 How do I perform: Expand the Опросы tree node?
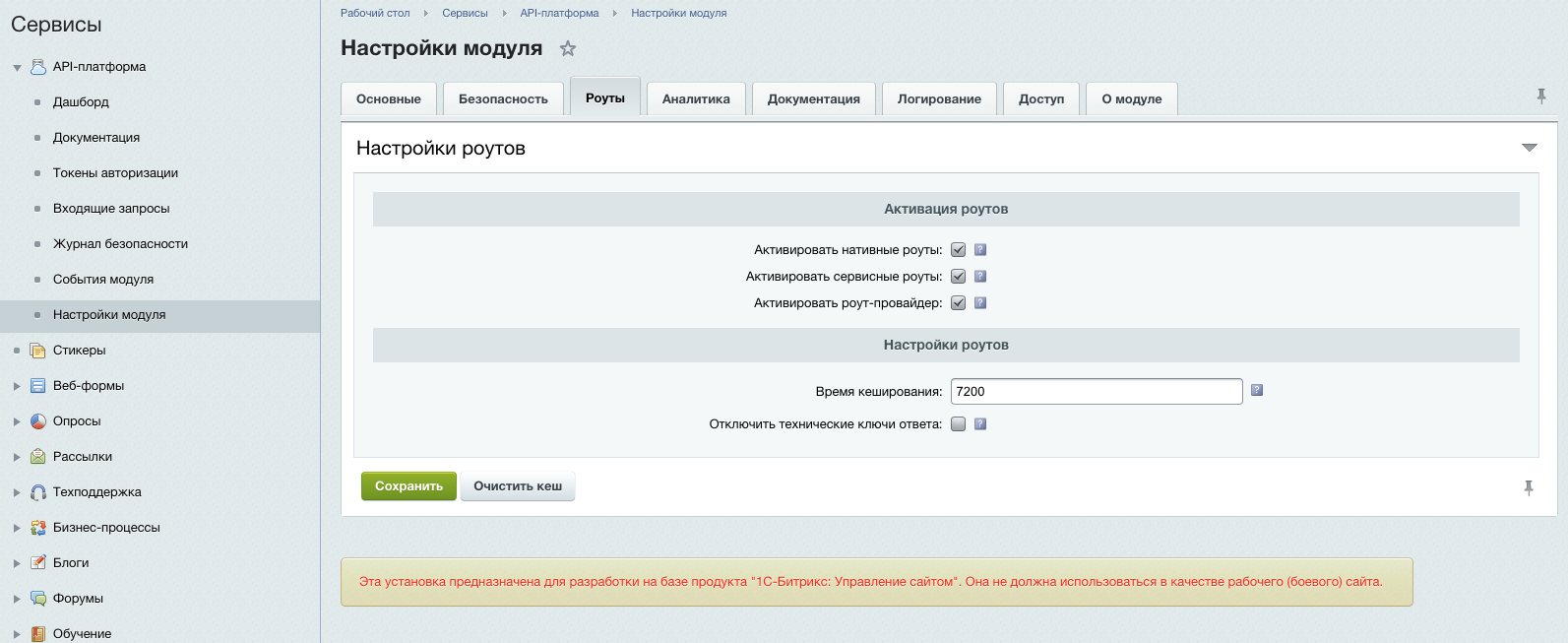pyautogui.click(x=17, y=421)
